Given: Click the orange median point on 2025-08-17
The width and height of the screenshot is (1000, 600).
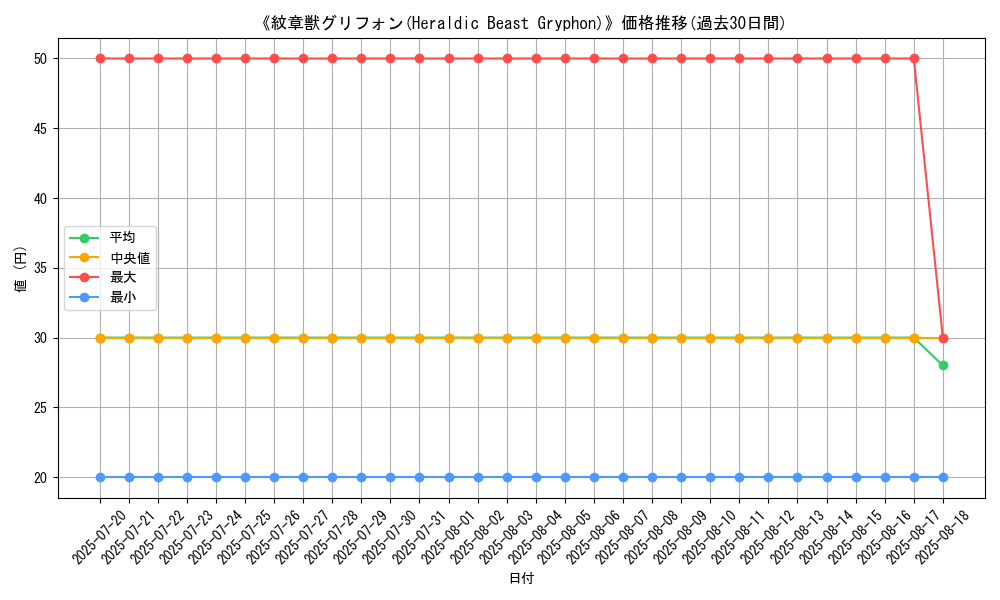Looking at the screenshot, I should coord(914,339).
